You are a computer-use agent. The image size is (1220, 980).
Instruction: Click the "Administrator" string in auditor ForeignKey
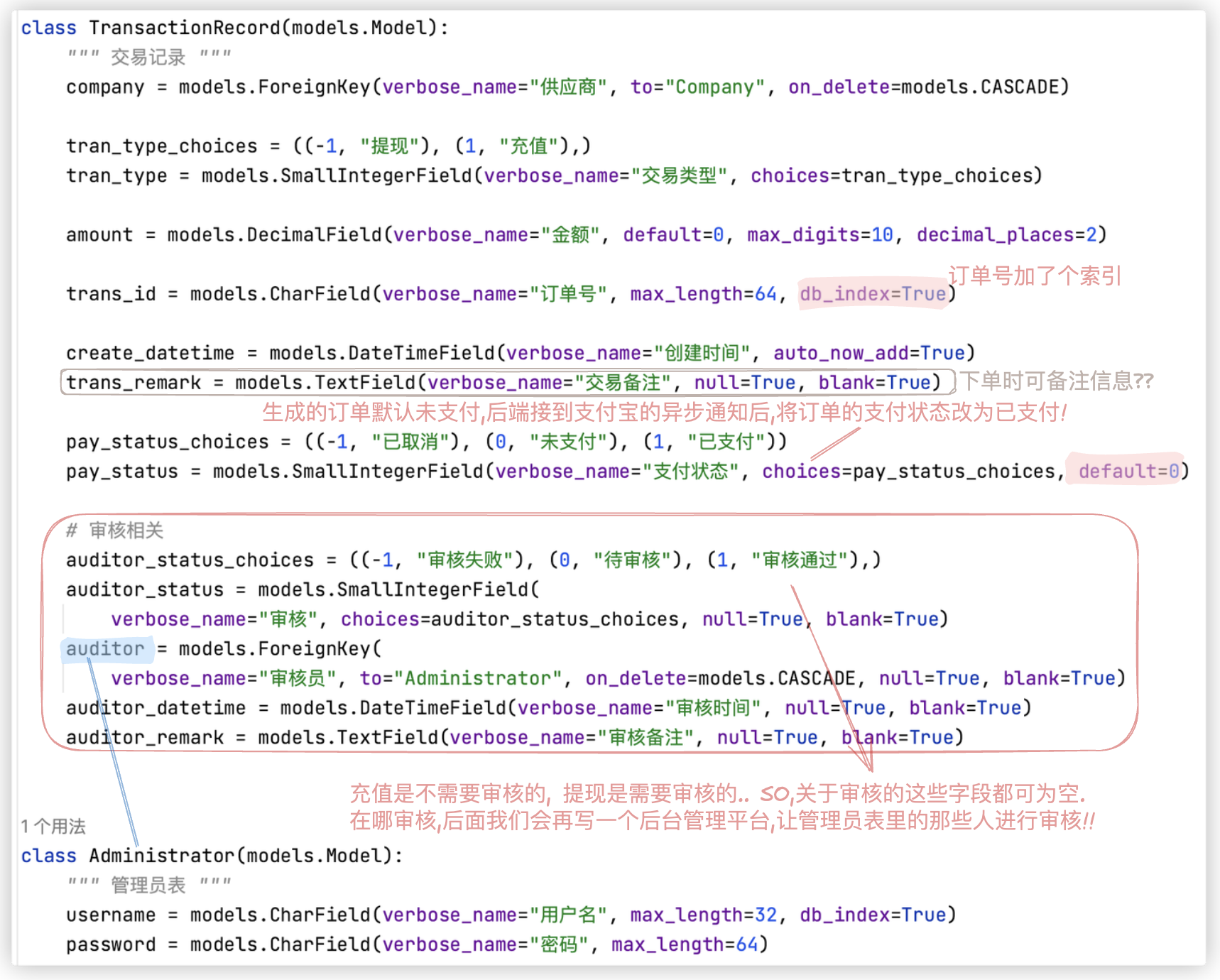[478, 678]
